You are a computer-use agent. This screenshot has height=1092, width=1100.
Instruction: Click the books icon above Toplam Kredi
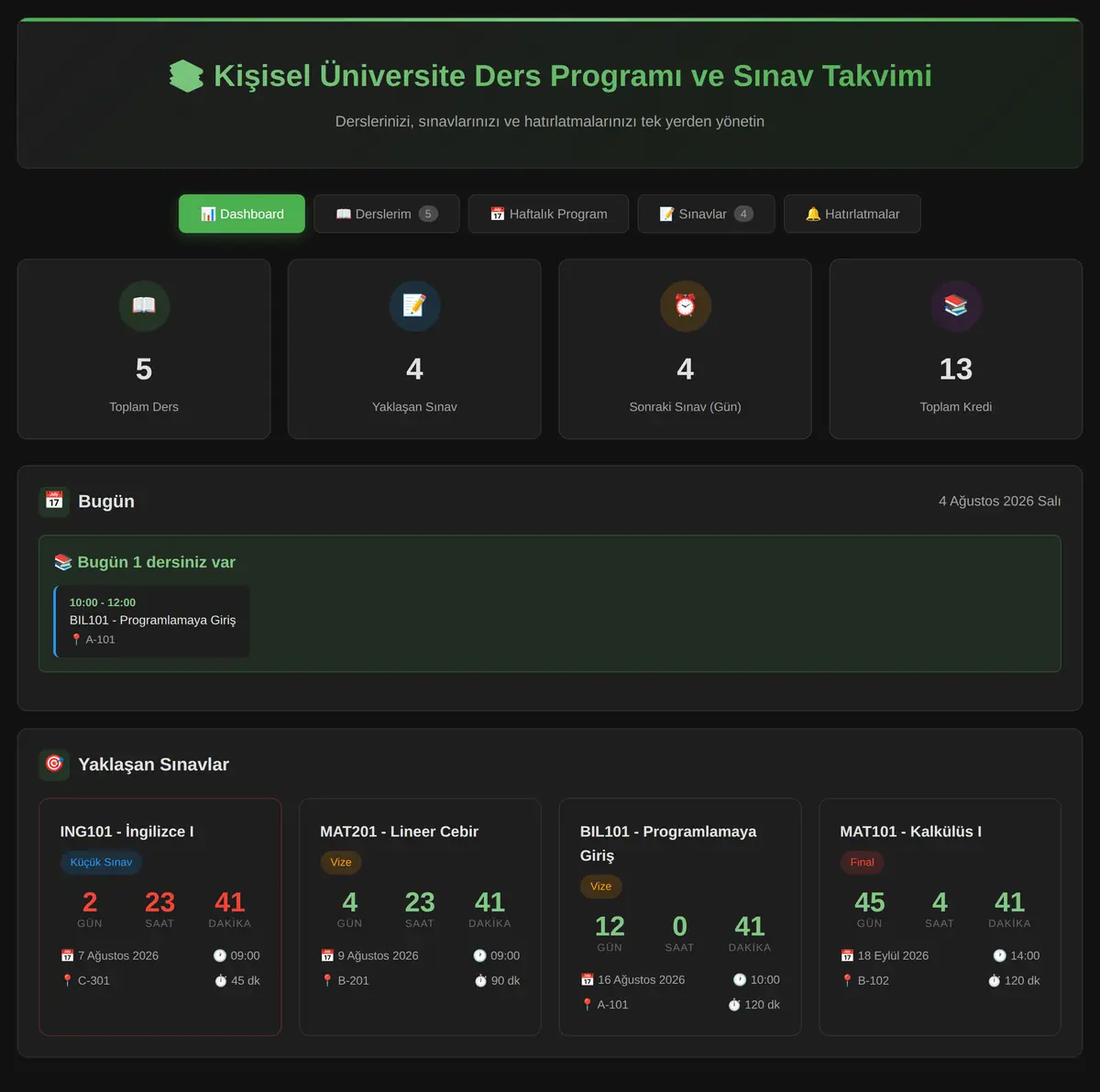(956, 305)
